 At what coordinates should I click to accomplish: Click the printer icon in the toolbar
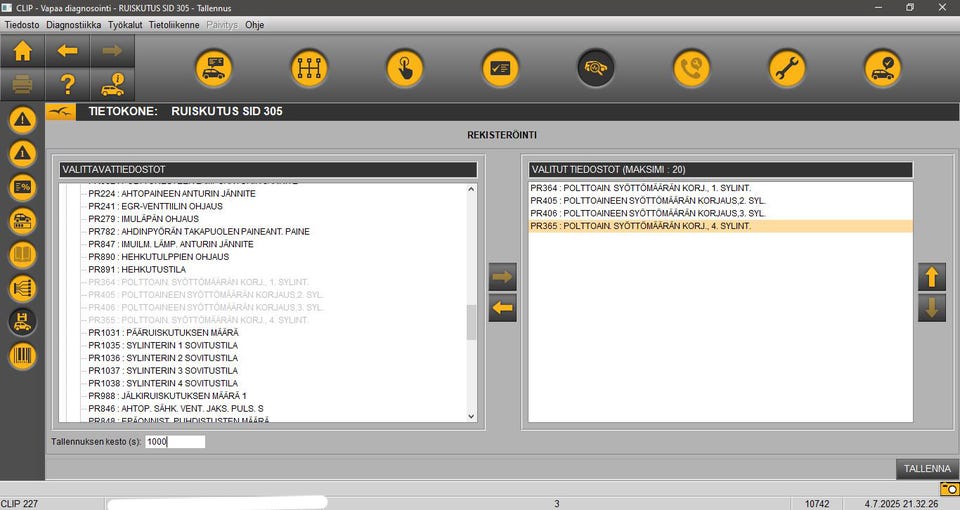[x=23, y=84]
